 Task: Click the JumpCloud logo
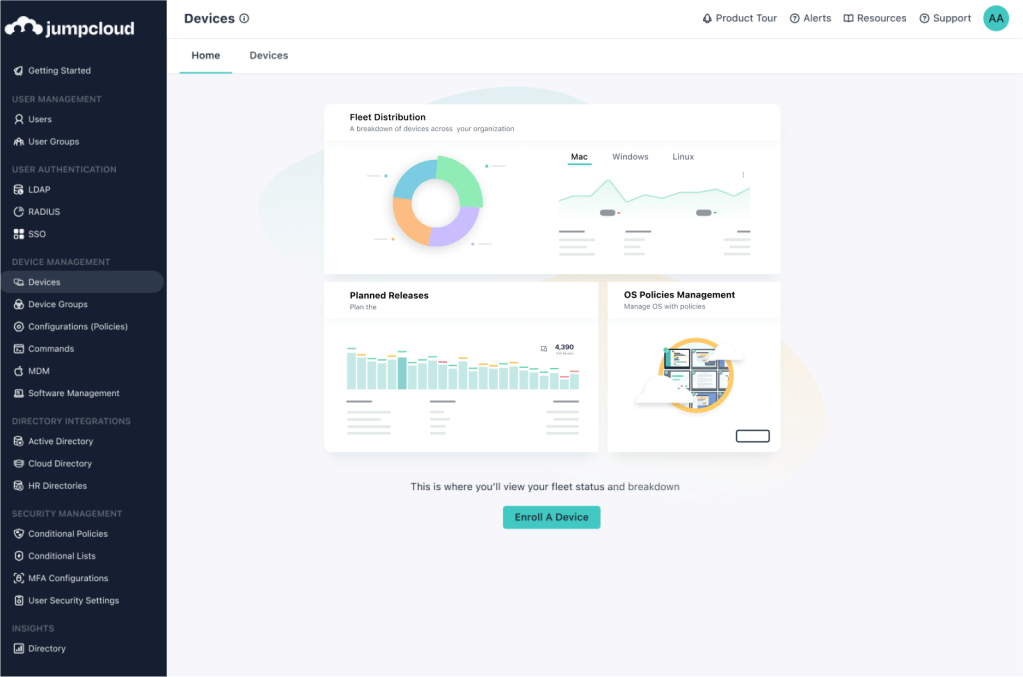pos(69,27)
